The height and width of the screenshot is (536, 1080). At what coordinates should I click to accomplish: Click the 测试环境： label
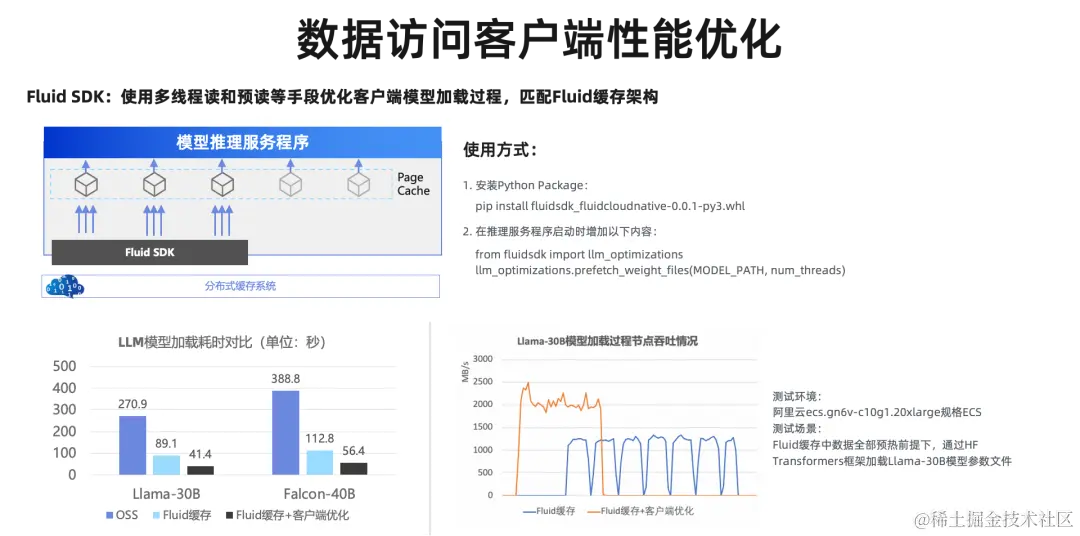click(798, 396)
